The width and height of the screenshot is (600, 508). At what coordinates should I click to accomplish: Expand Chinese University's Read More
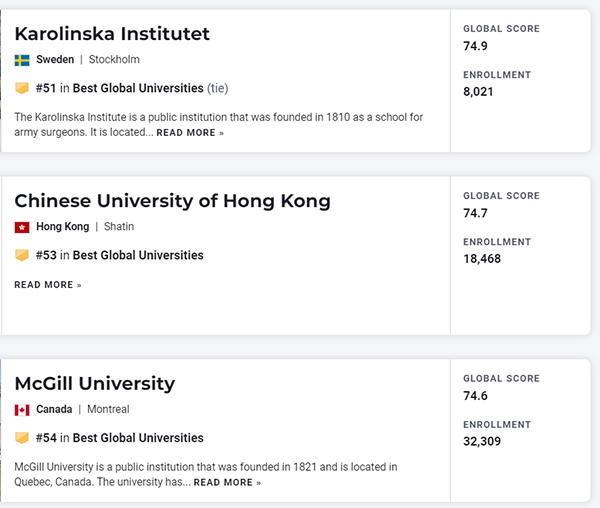(48, 285)
